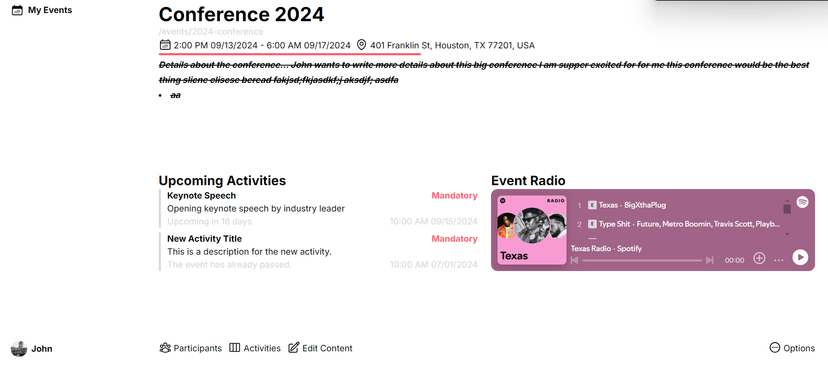The height and width of the screenshot is (366, 828).
Task: Click the Spotify logo in the player
Action: point(802,202)
